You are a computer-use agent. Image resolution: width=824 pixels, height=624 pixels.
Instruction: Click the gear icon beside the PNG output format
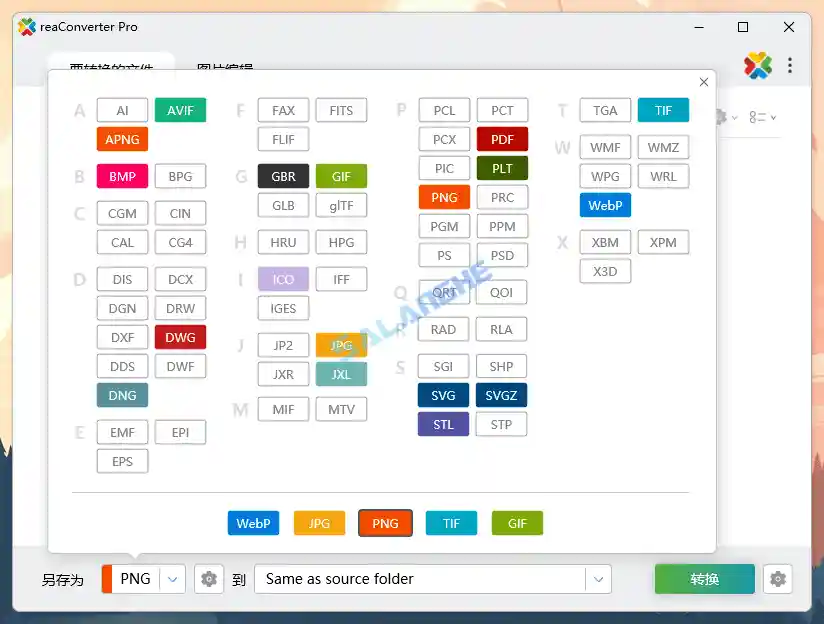209,579
